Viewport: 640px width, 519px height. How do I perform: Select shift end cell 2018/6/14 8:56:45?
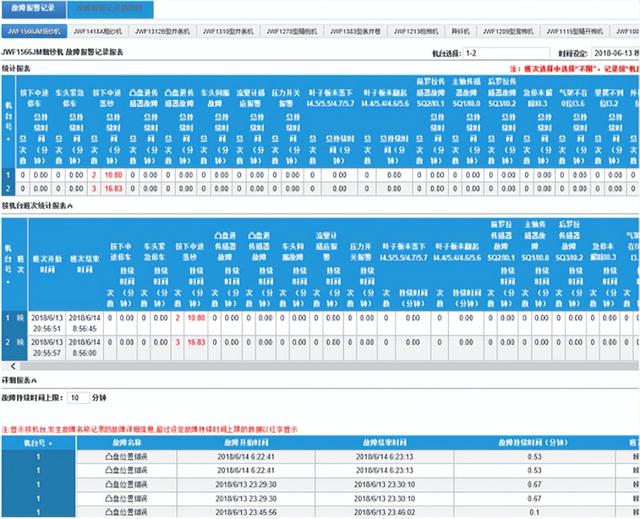pos(84,323)
